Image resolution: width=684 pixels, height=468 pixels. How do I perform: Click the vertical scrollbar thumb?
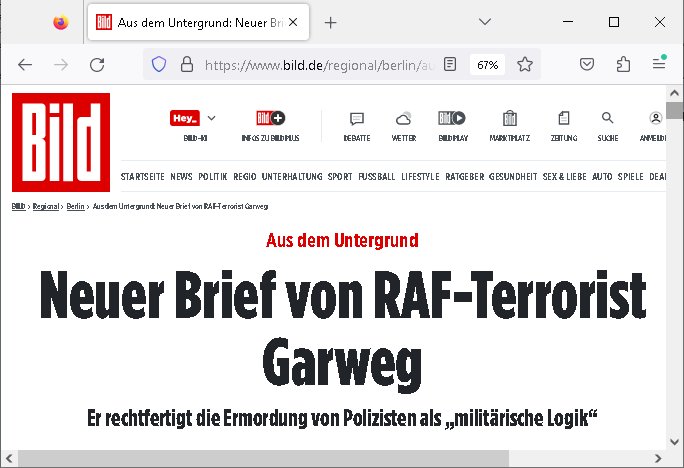tap(674, 110)
